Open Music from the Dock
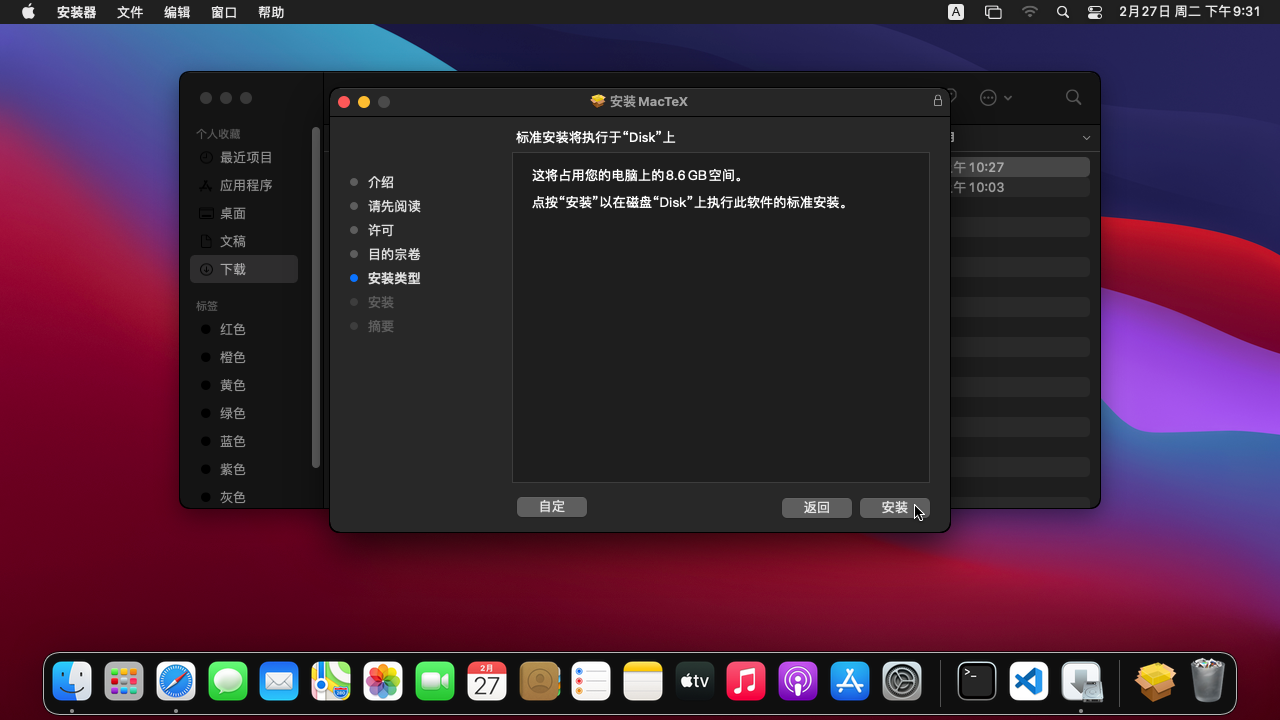The width and height of the screenshot is (1280, 720). 746,681
